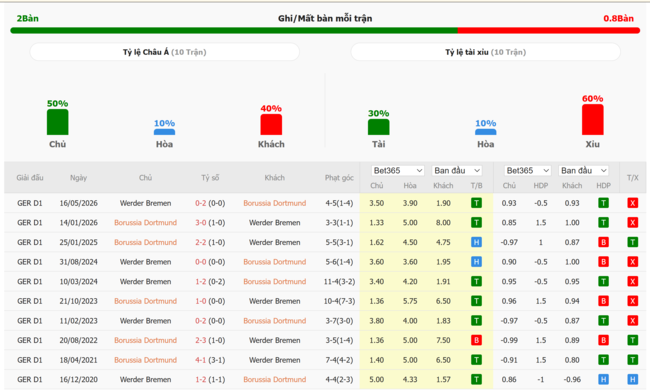
Task: Click the green 30% Tài bar
Action: pyautogui.click(x=378, y=127)
